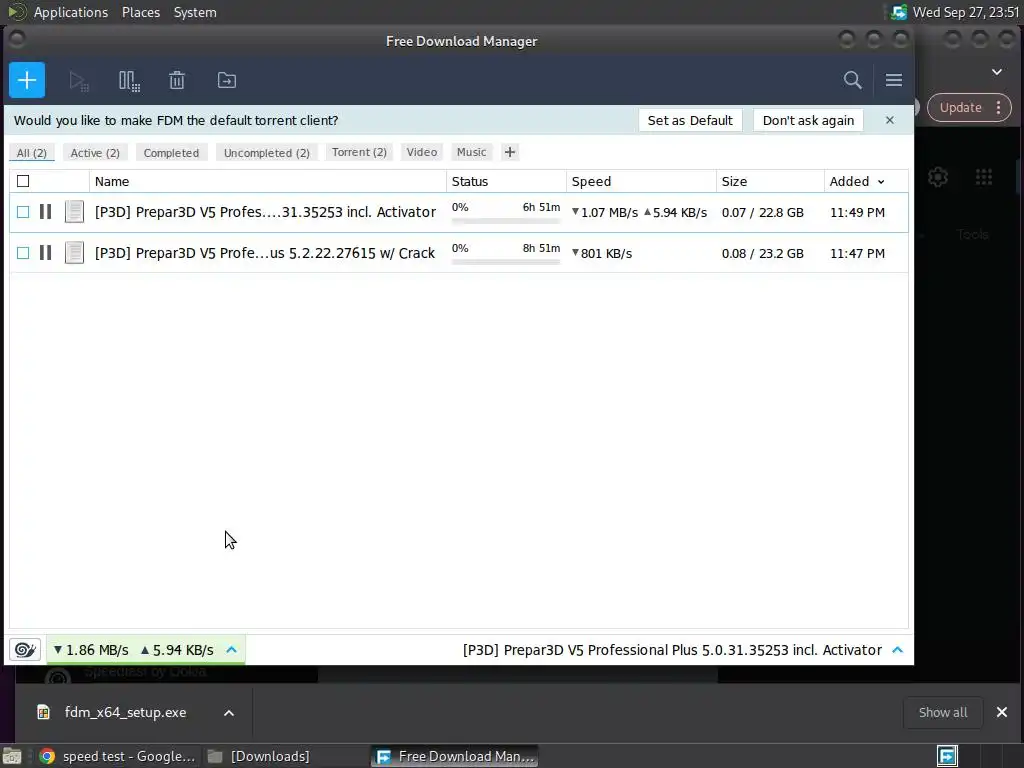Click the Don't ask again button
This screenshot has width=1024, height=768.
click(x=808, y=120)
